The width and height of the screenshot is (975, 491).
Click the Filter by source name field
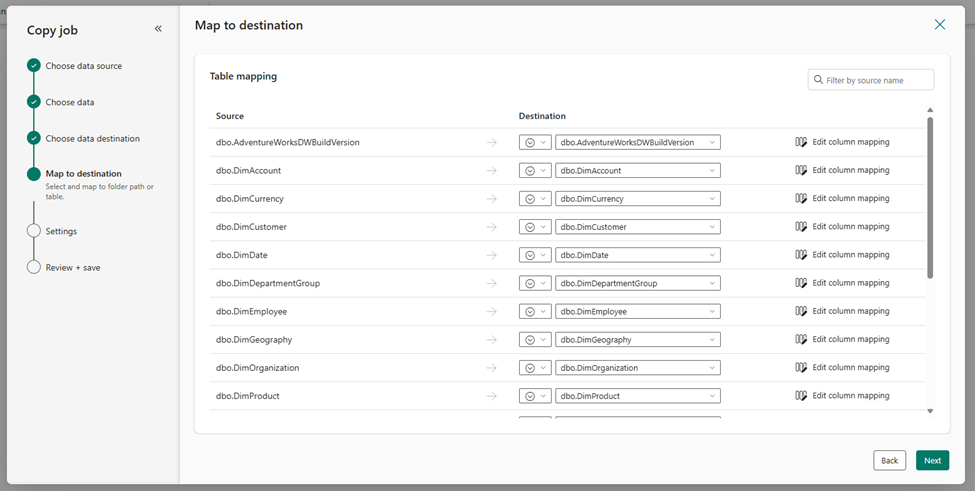click(871, 80)
